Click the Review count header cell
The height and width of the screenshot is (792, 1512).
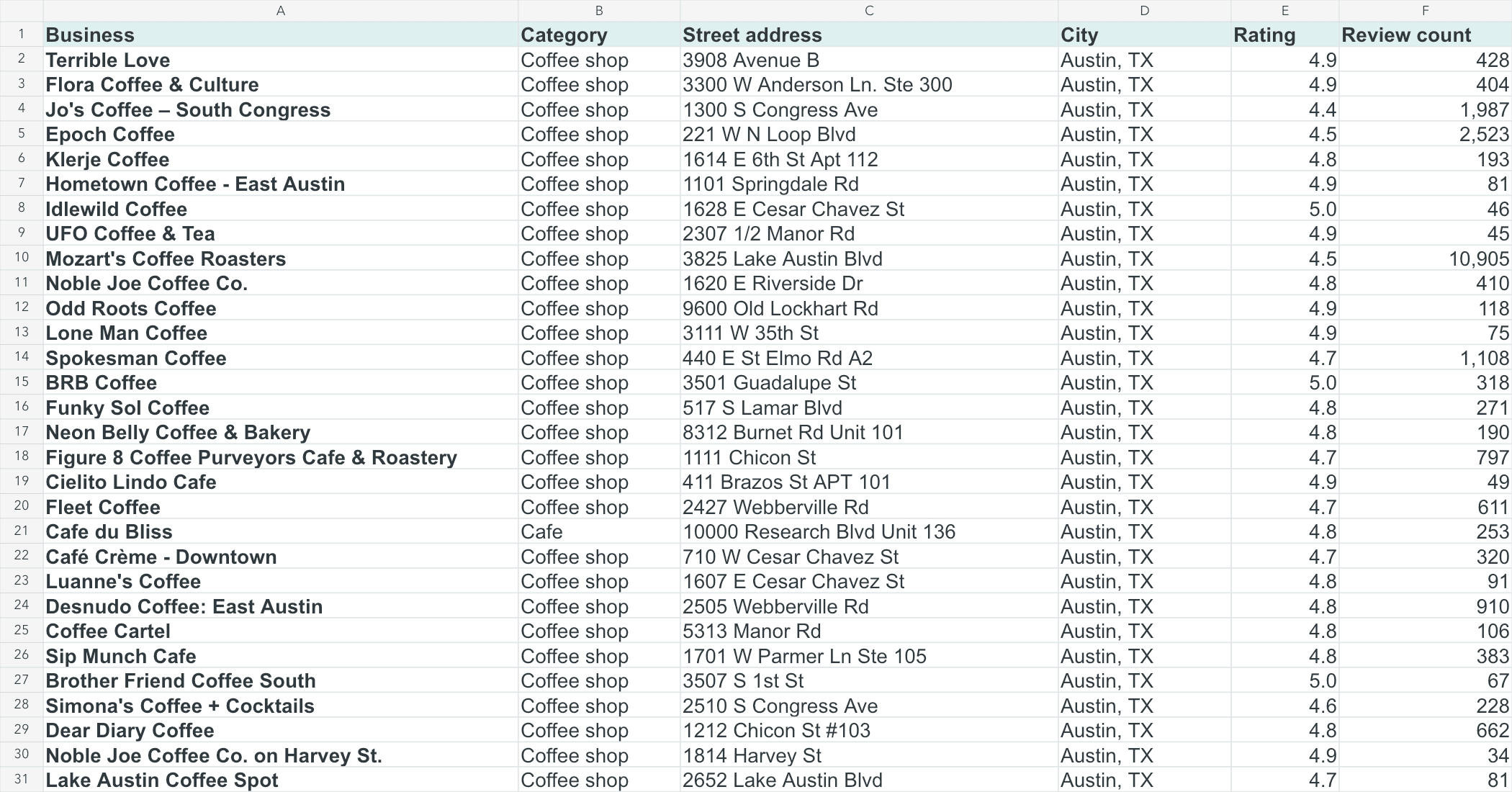(1426, 35)
